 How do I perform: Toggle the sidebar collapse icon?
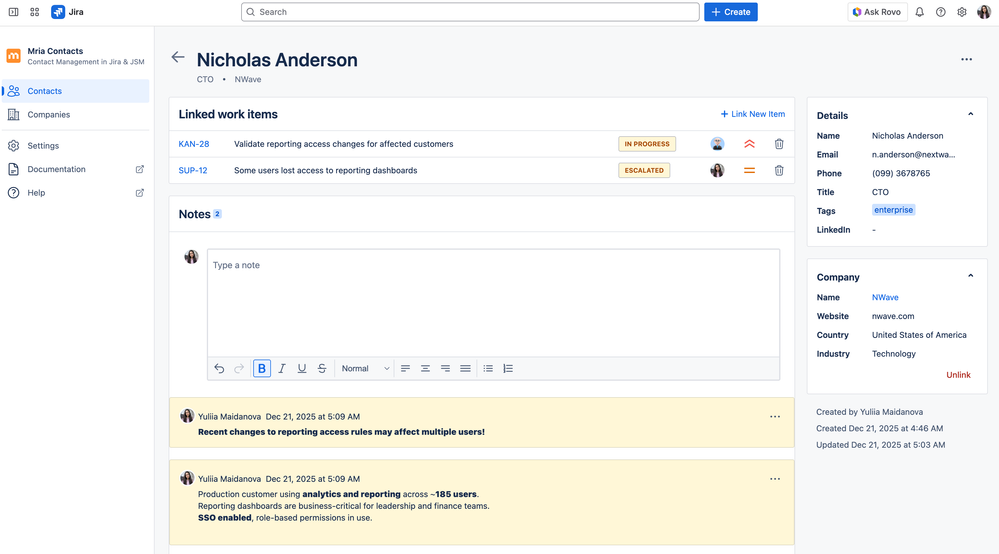pyautogui.click(x=13, y=12)
